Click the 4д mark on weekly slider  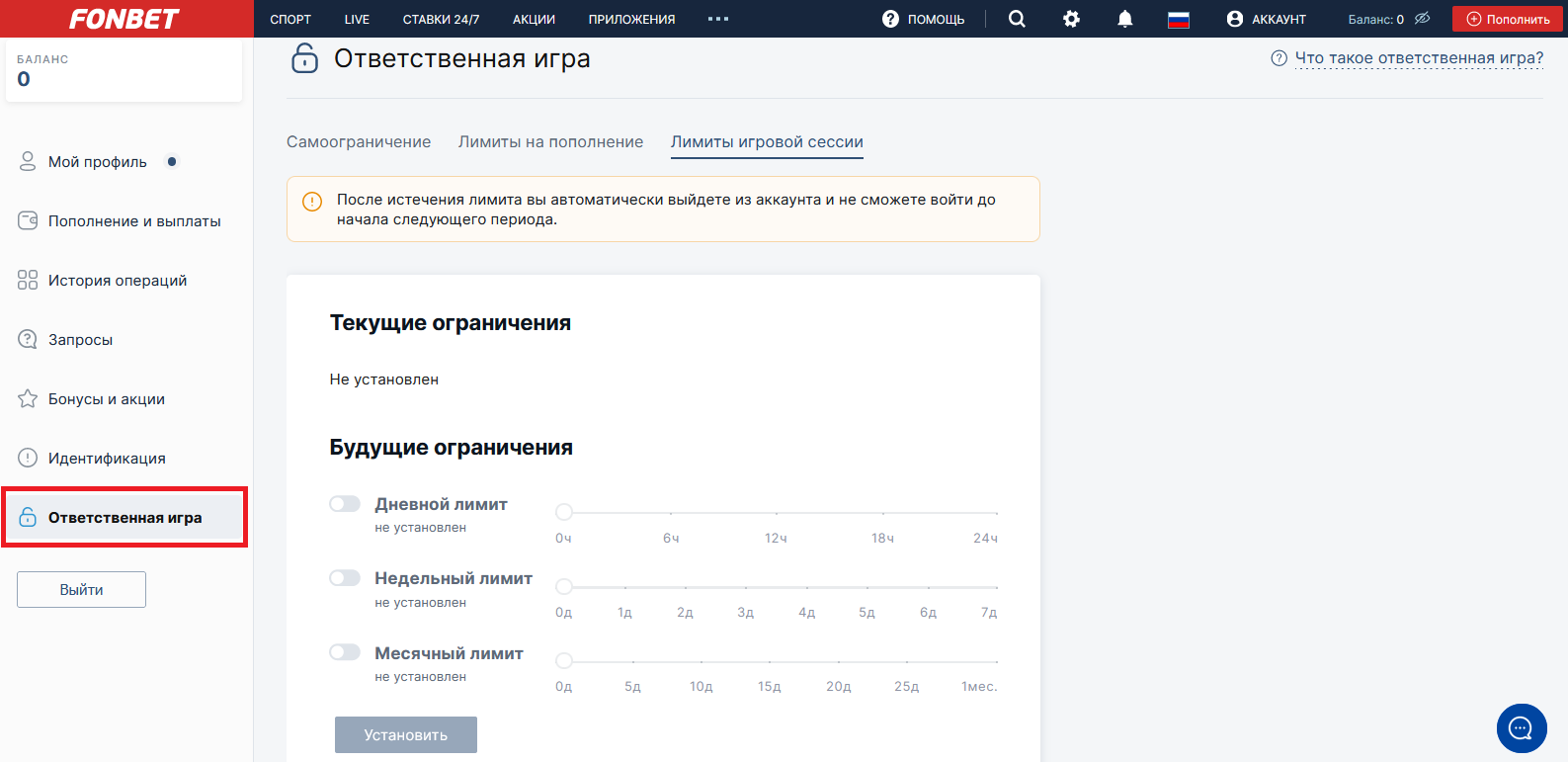[x=807, y=612]
